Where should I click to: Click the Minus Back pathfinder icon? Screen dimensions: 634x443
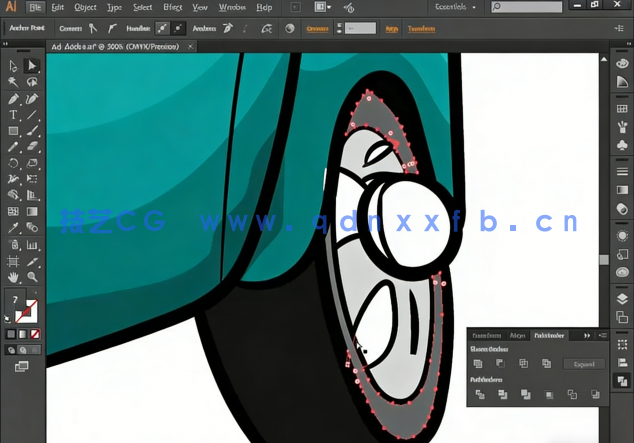595,394
